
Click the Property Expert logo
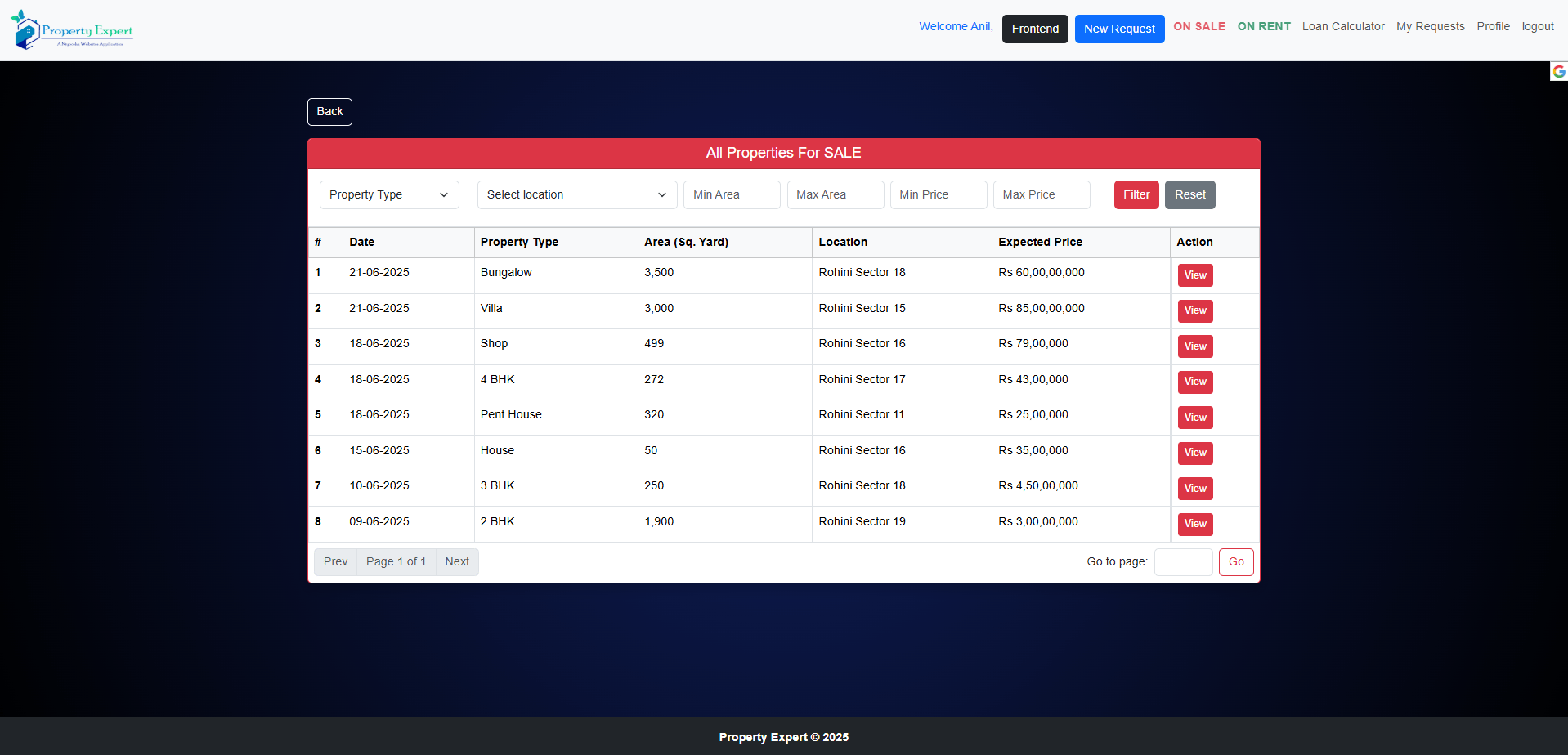point(72,30)
